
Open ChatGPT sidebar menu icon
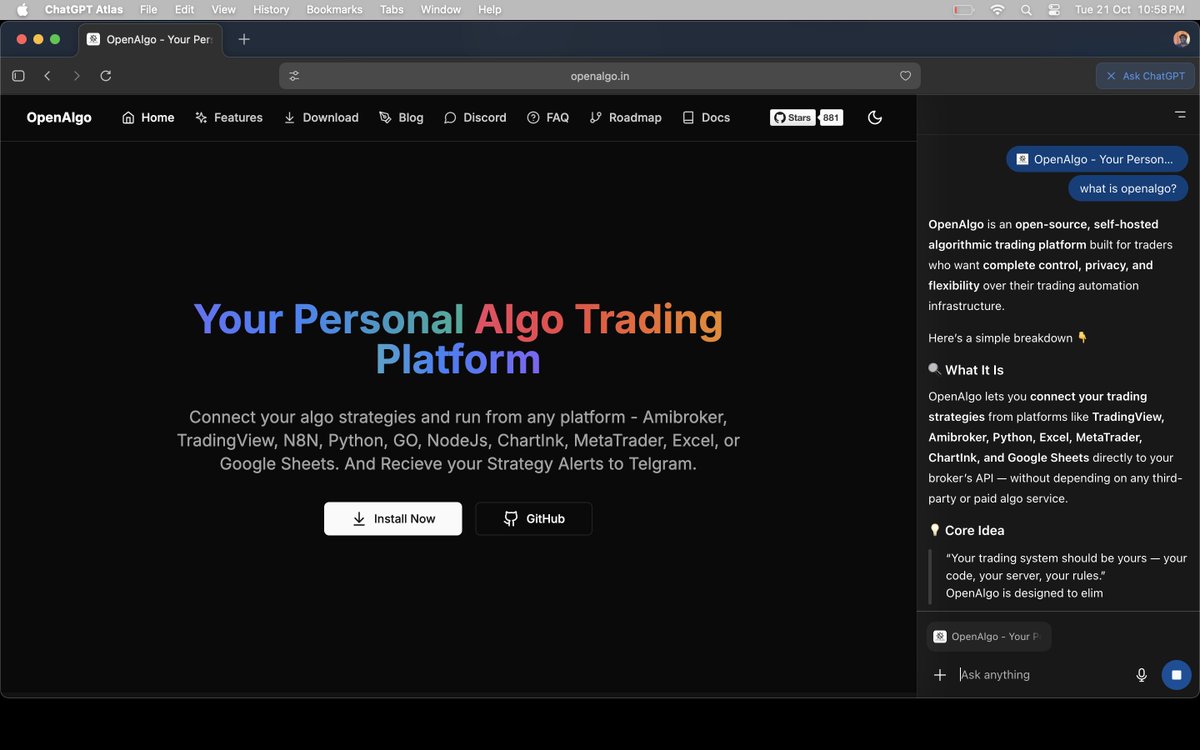click(x=1180, y=115)
